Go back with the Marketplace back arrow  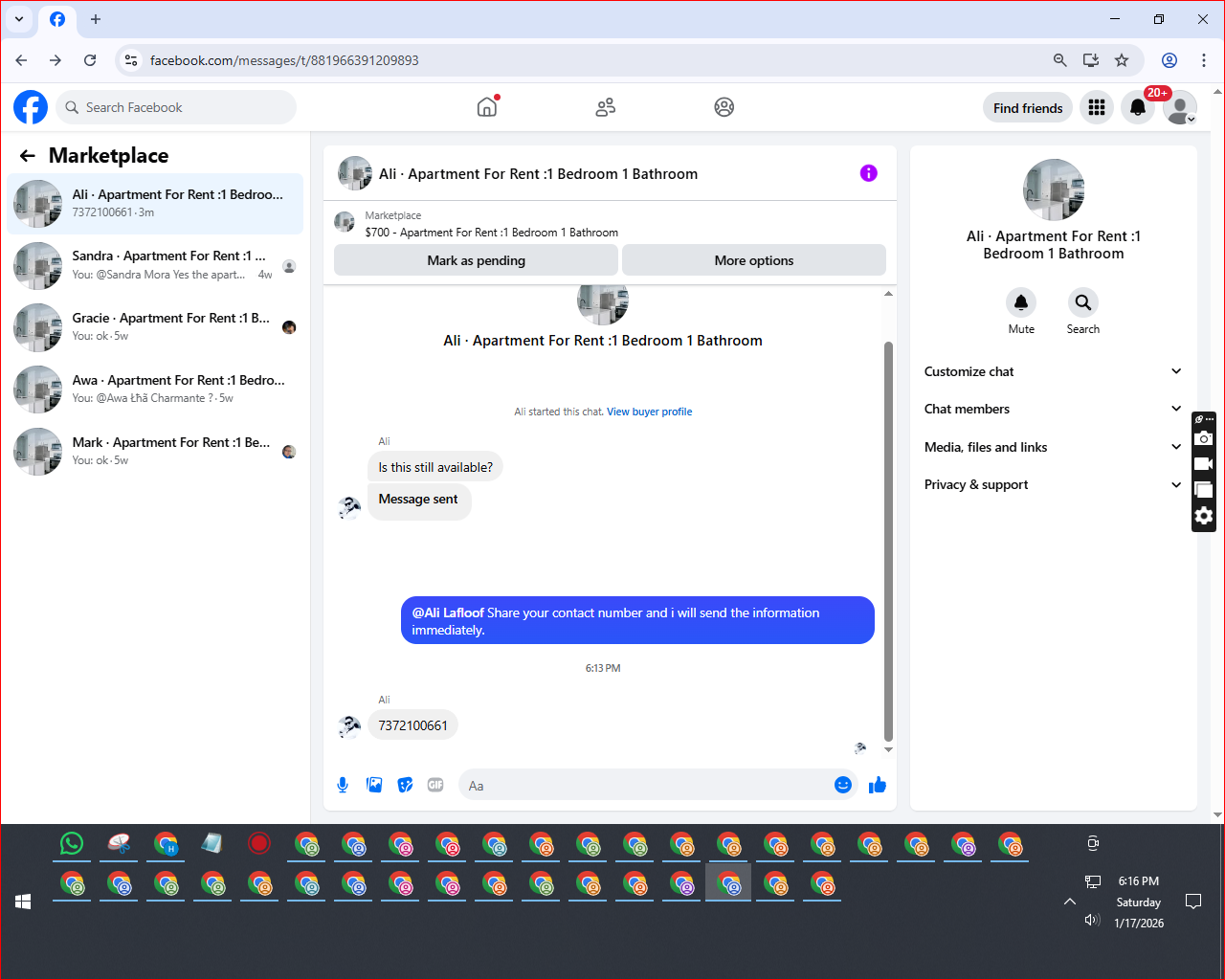tap(28, 156)
